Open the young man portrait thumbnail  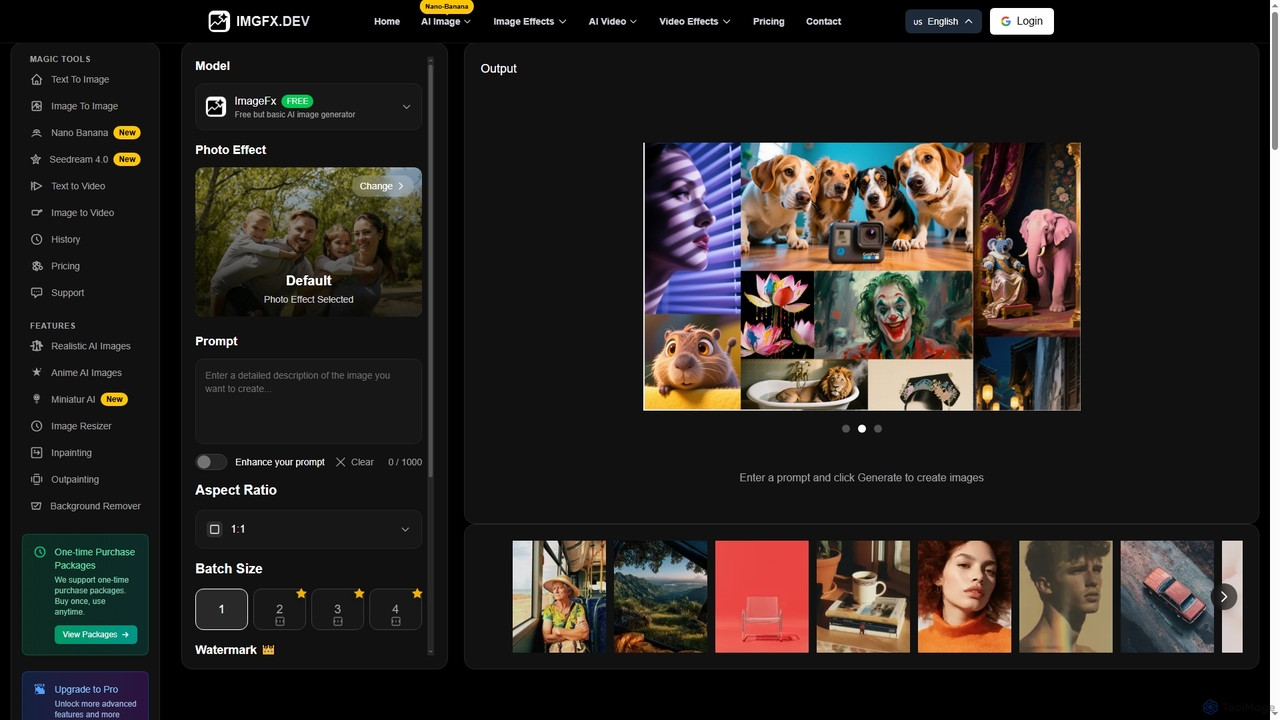(x=1066, y=597)
